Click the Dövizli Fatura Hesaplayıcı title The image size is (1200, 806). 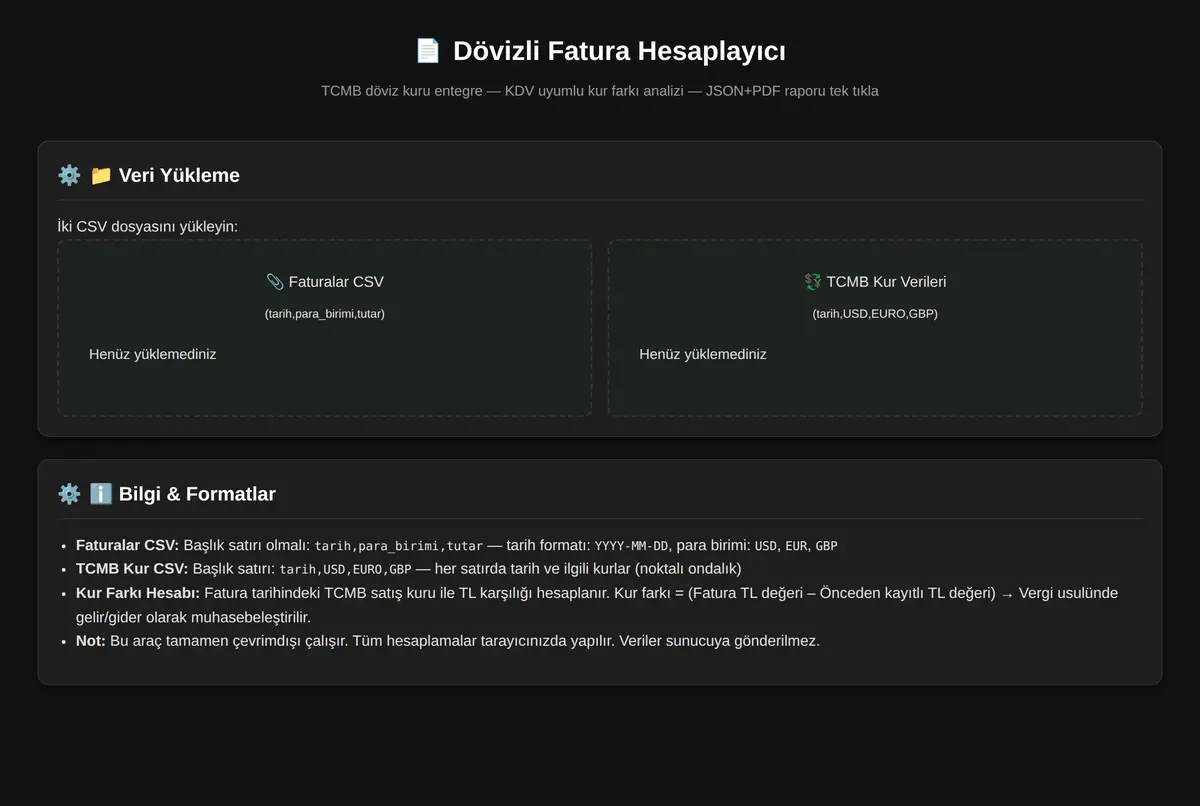pos(619,51)
